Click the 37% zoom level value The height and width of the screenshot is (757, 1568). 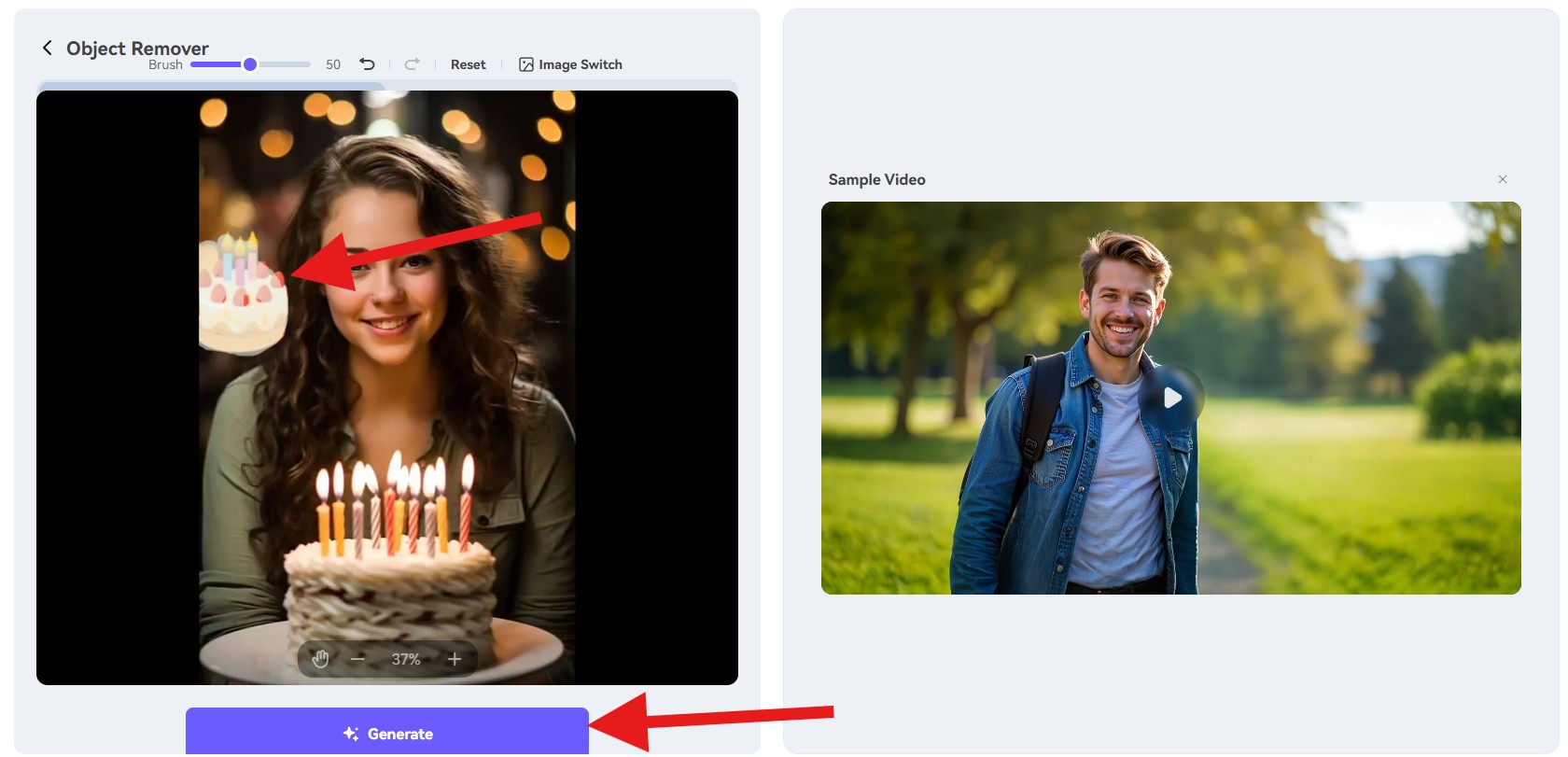tap(406, 659)
